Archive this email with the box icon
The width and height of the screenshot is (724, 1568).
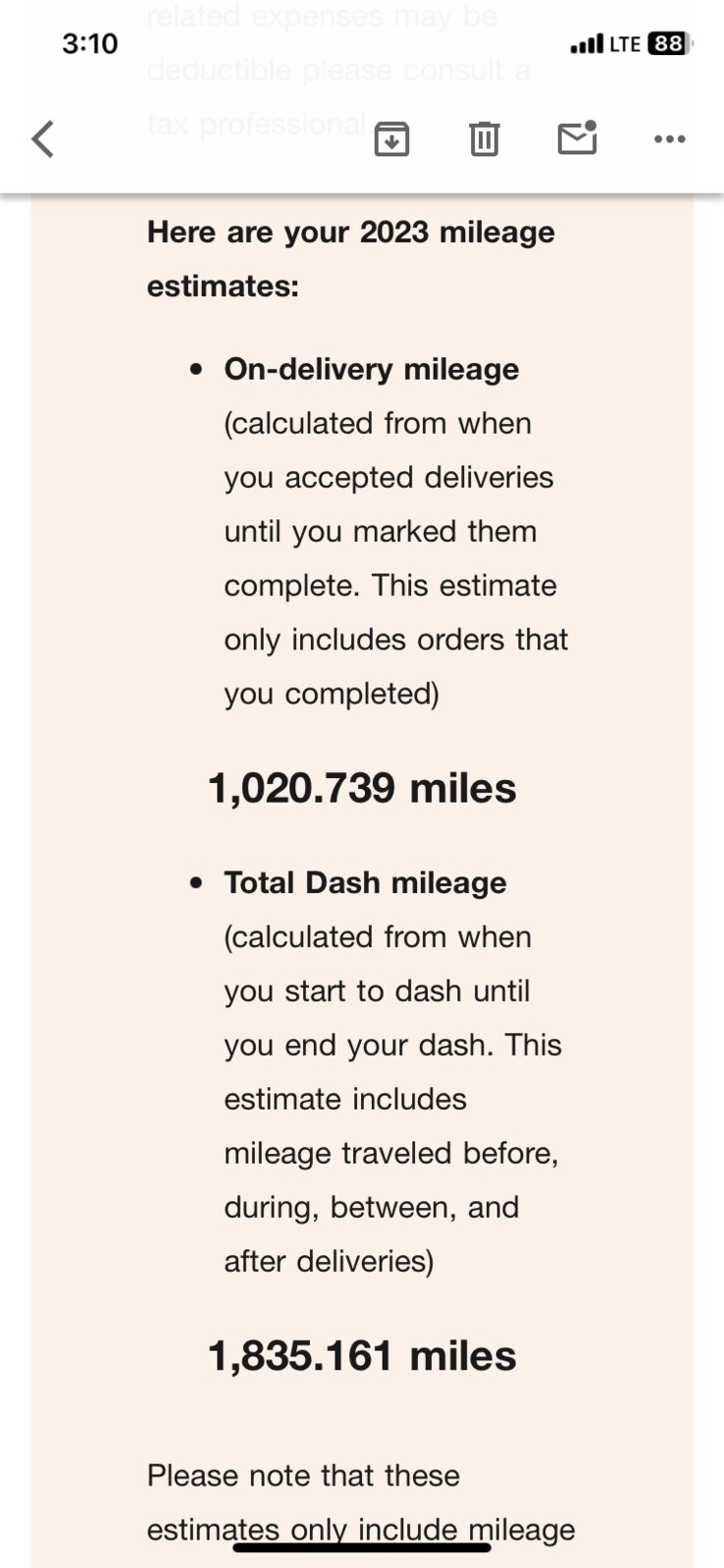click(x=391, y=139)
